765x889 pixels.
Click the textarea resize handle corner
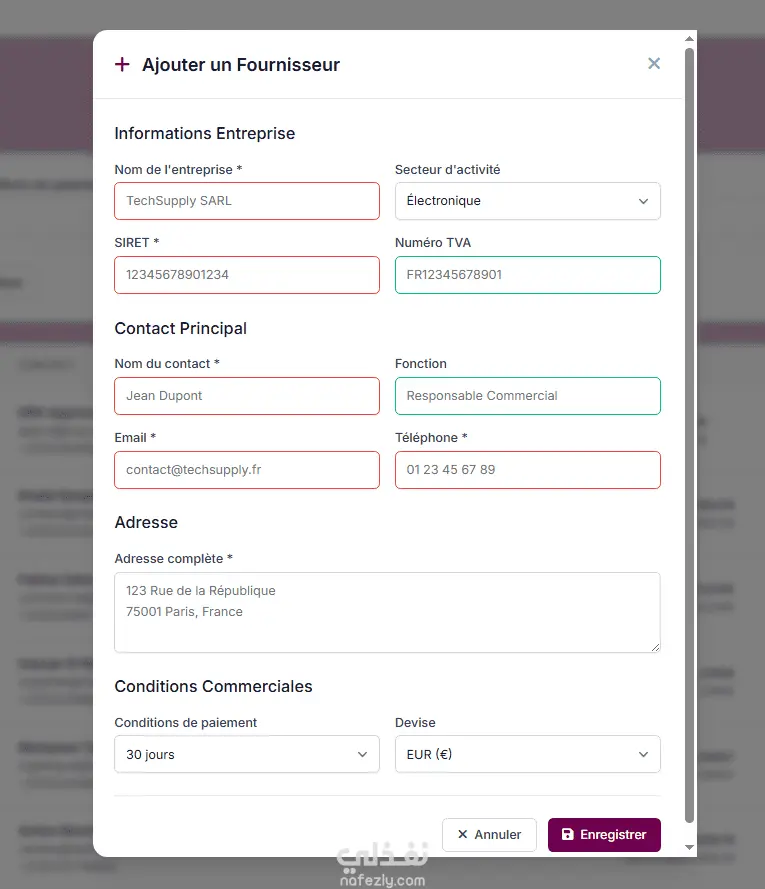656,648
